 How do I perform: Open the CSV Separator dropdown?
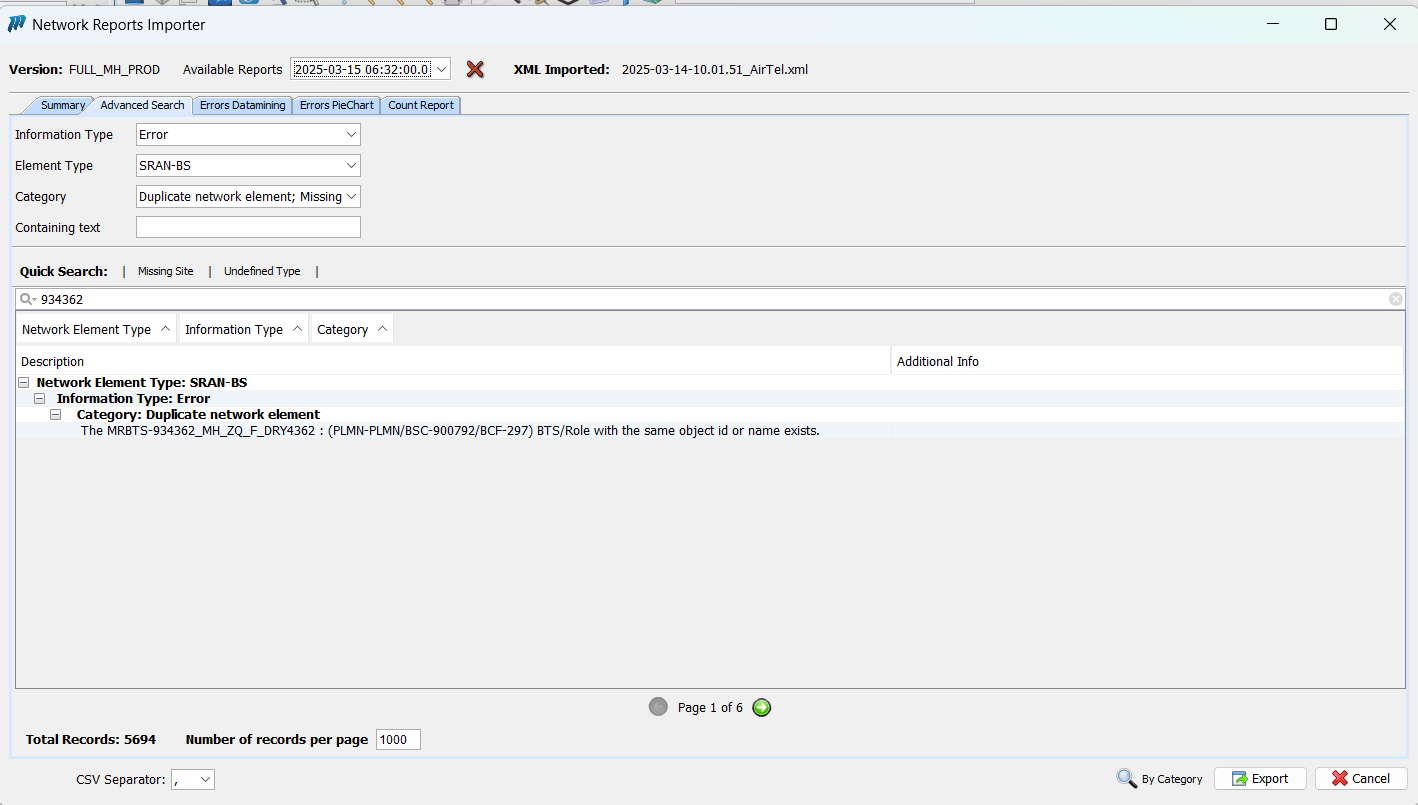[x=205, y=779]
